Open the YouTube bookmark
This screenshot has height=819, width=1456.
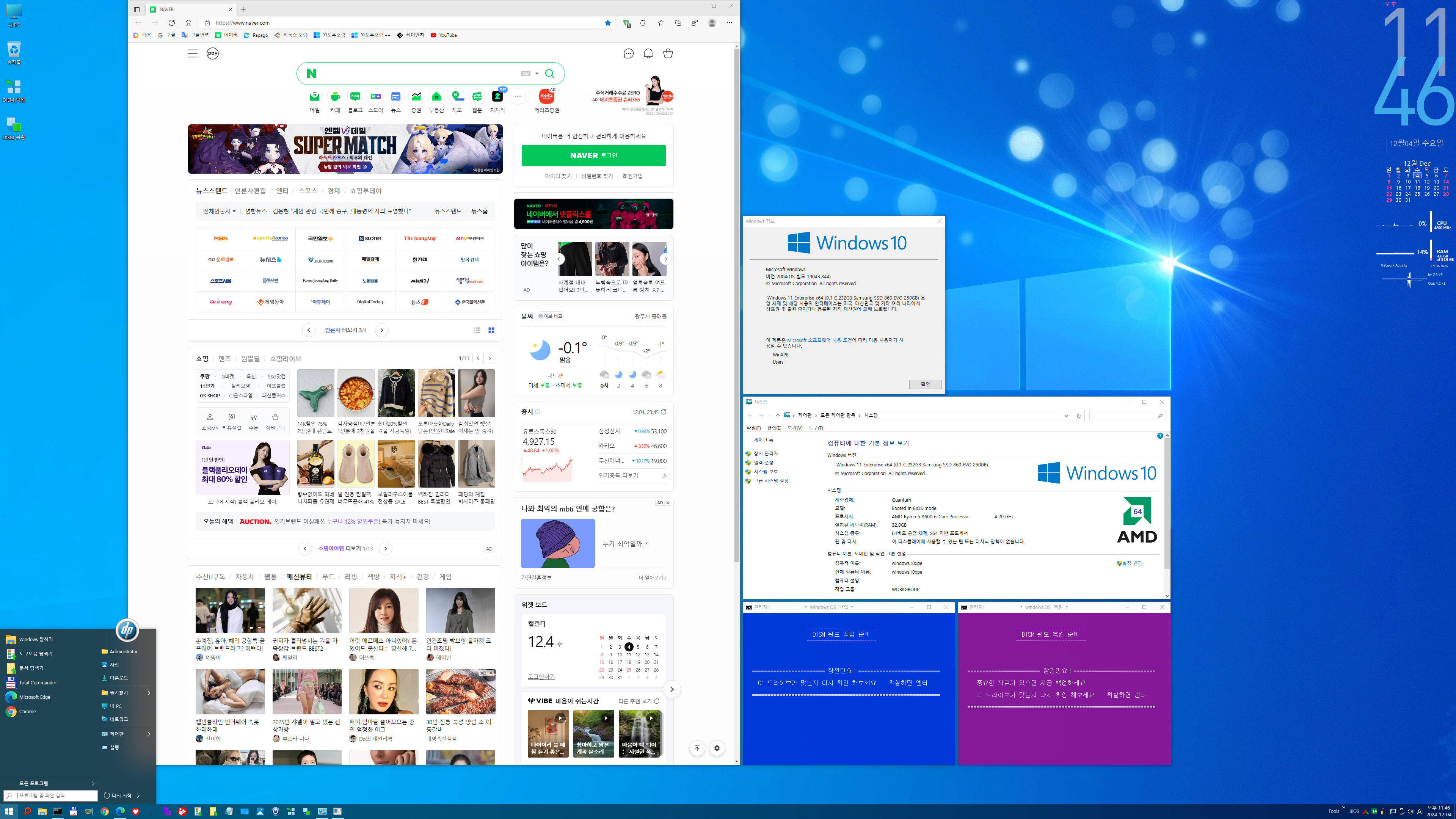point(444,35)
